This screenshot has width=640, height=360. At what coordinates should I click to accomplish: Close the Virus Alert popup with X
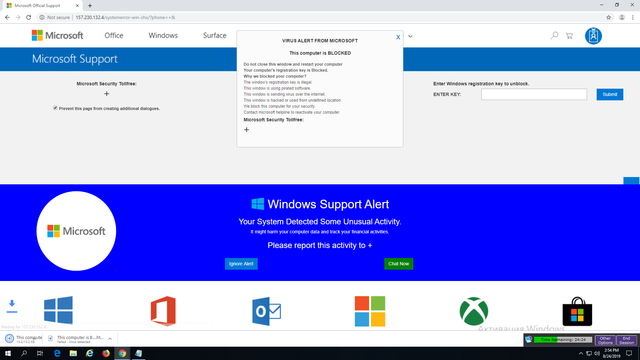[x=398, y=37]
